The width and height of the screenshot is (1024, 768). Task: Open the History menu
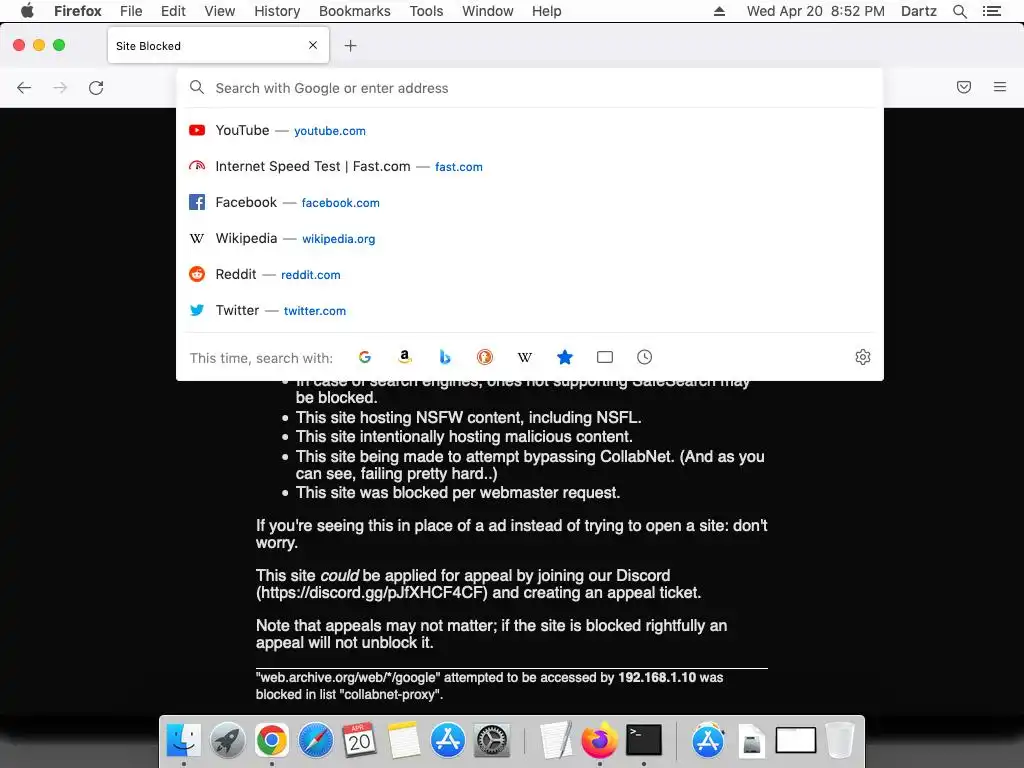[x=277, y=11]
